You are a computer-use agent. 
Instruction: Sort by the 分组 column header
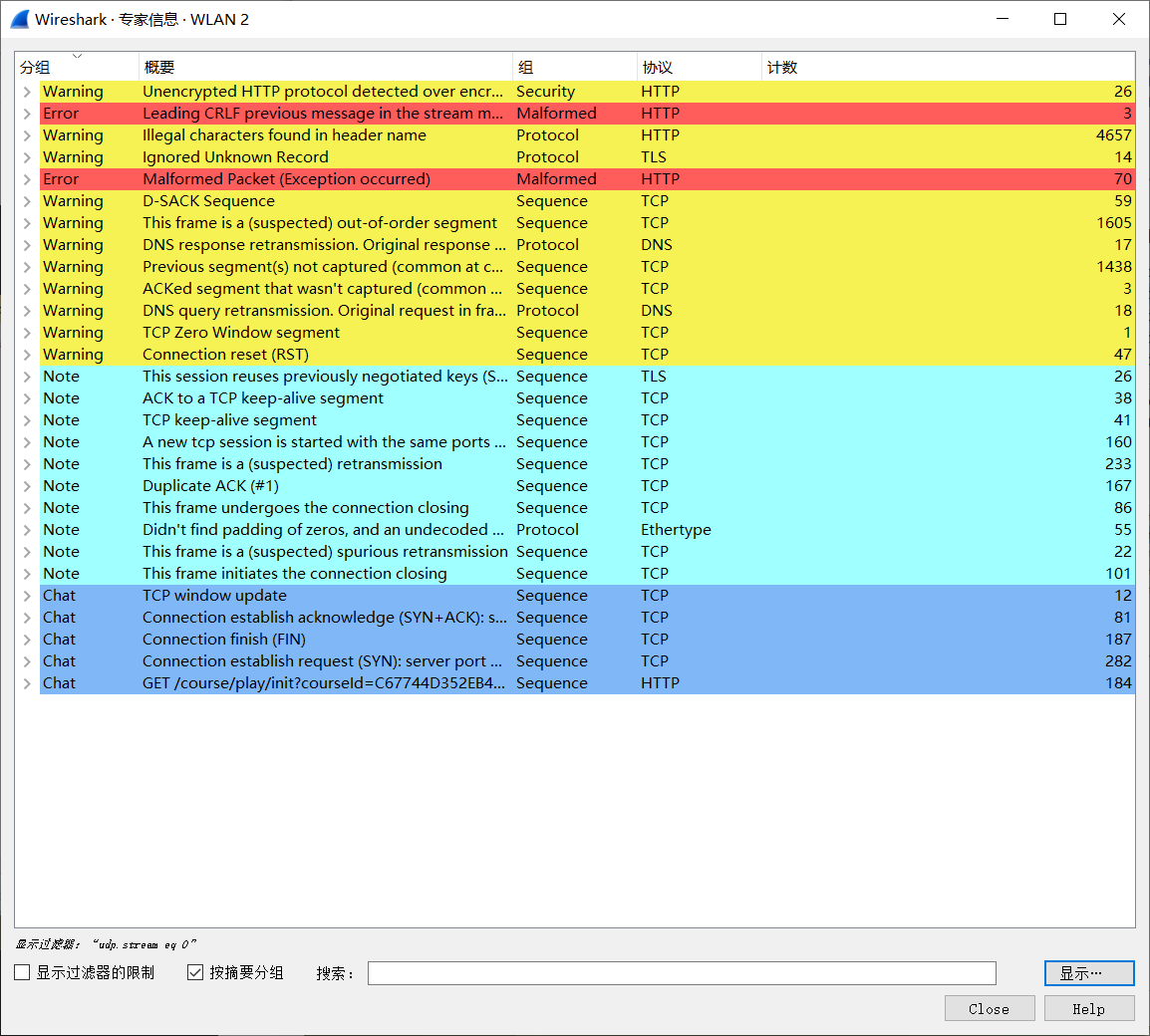coord(77,67)
